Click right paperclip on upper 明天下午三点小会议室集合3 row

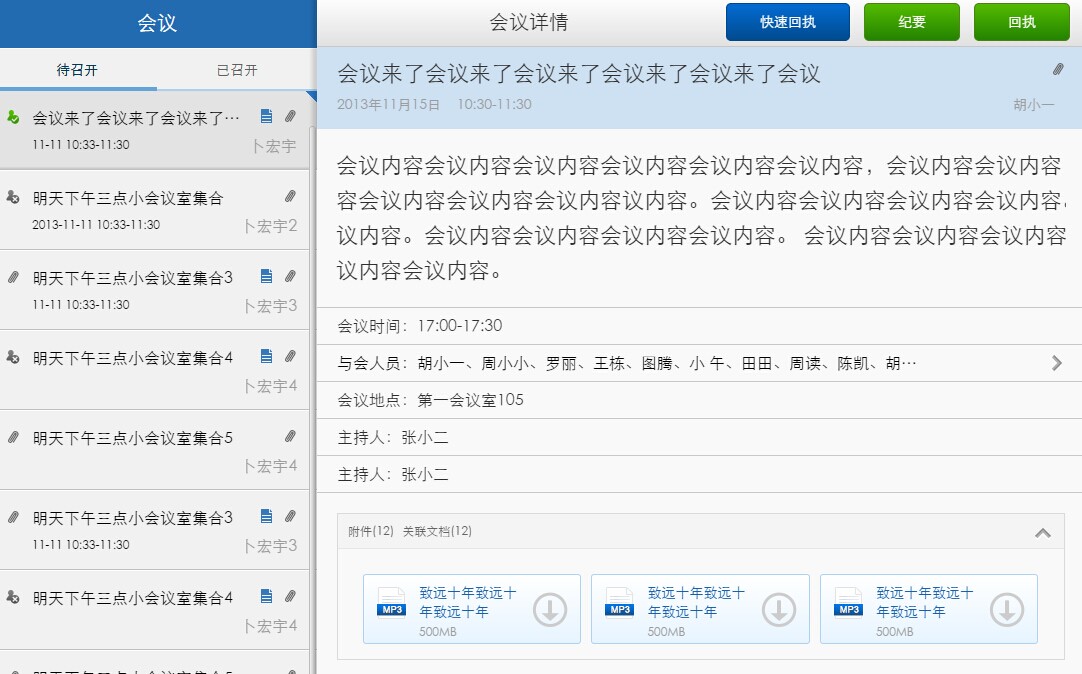click(291, 277)
